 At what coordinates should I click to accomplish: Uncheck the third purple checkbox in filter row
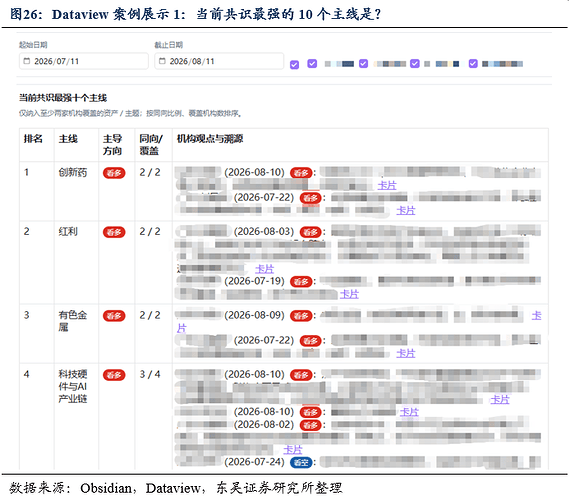(x=363, y=63)
